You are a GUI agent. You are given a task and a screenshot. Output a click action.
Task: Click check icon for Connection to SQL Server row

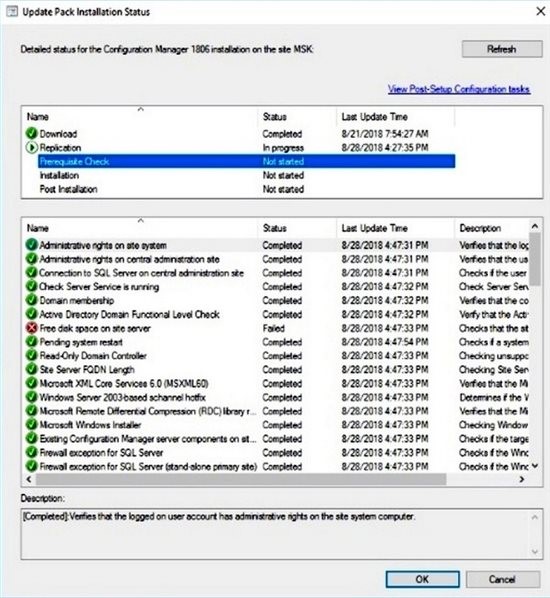31,273
